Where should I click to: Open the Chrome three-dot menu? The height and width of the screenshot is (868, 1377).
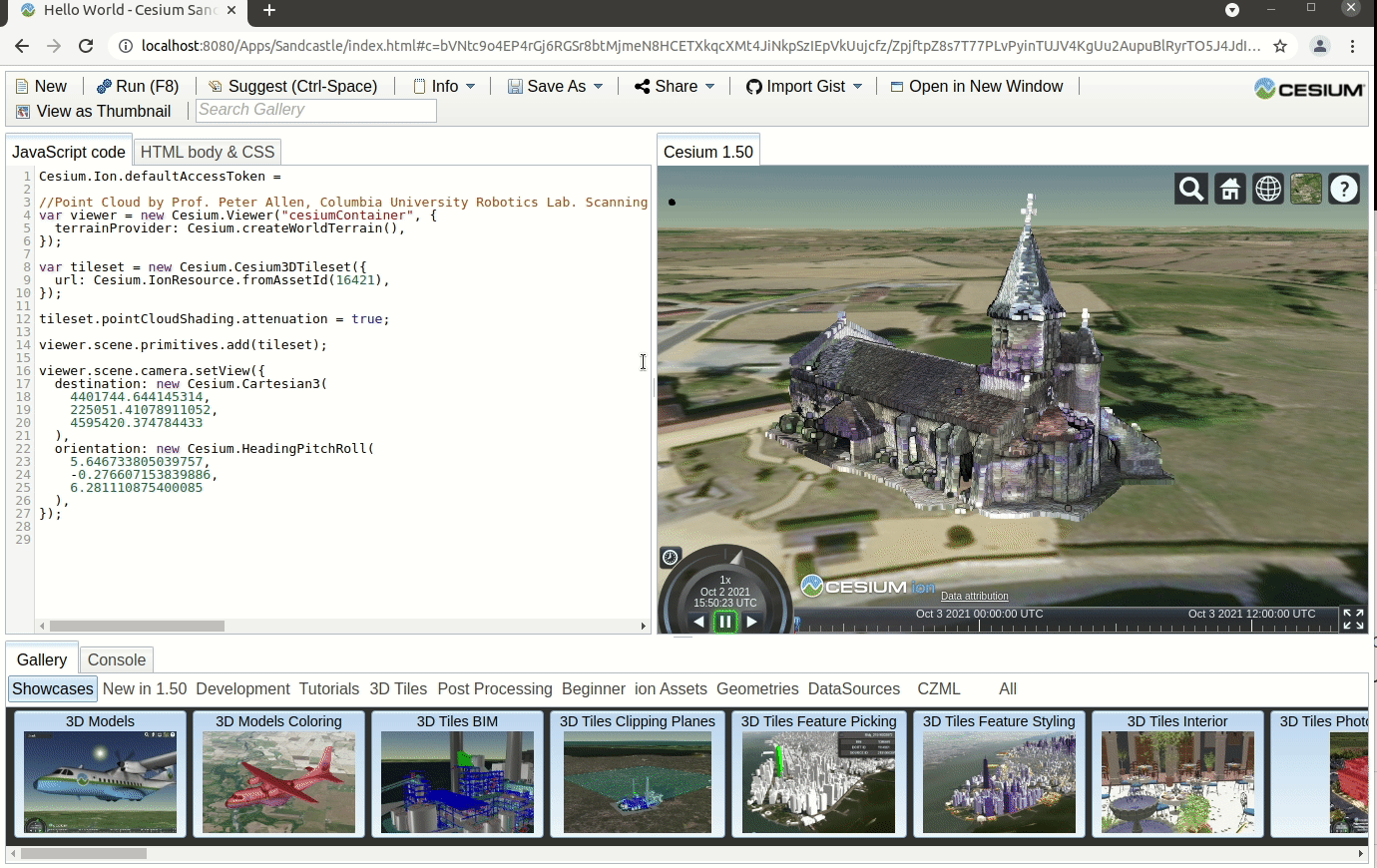1353,46
